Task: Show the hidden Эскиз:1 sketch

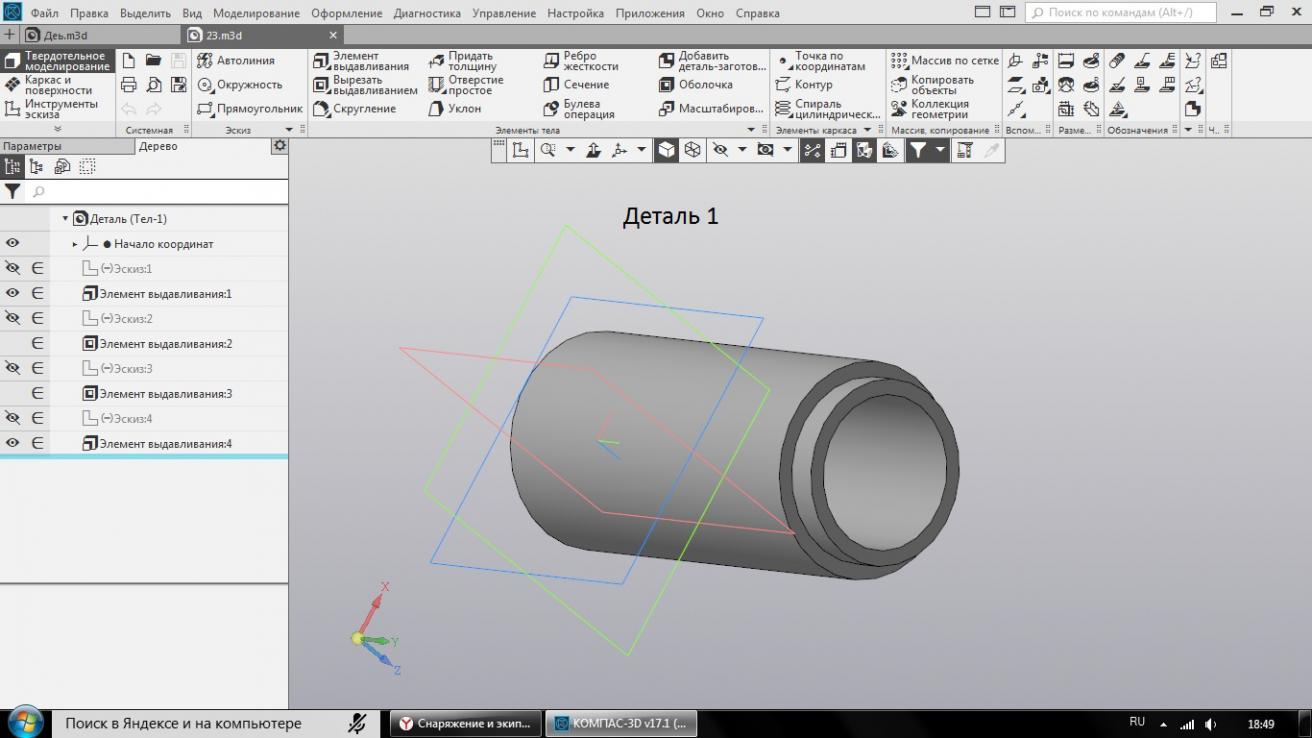Action: tap(13, 269)
